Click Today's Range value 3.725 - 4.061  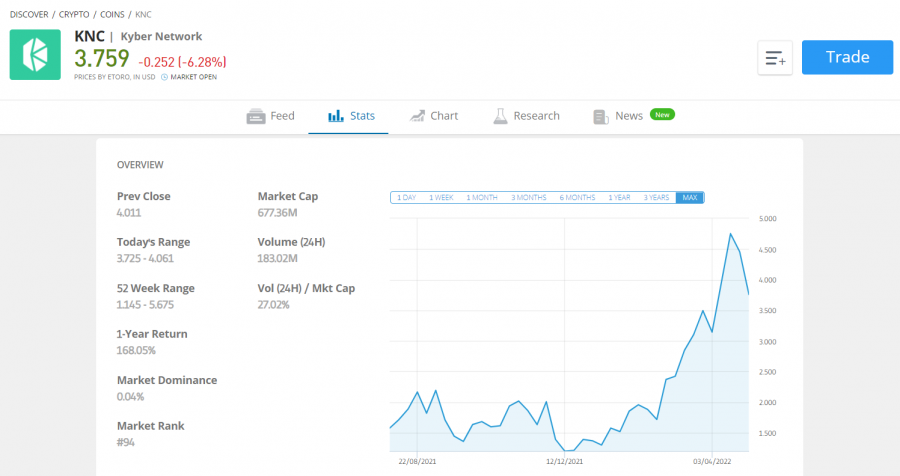pos(145,258)
